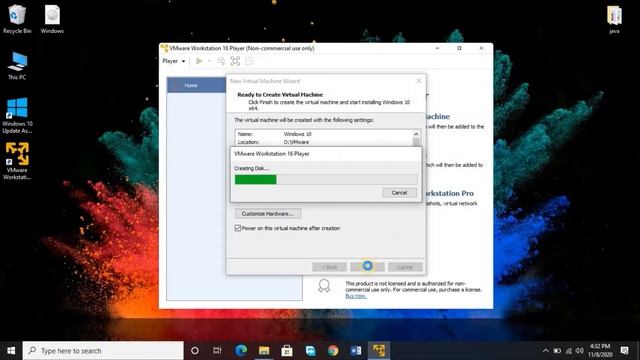Click the Unity mode toolbar icon
The width and height of the screenshot is (640, 360).
pos(249,61)
